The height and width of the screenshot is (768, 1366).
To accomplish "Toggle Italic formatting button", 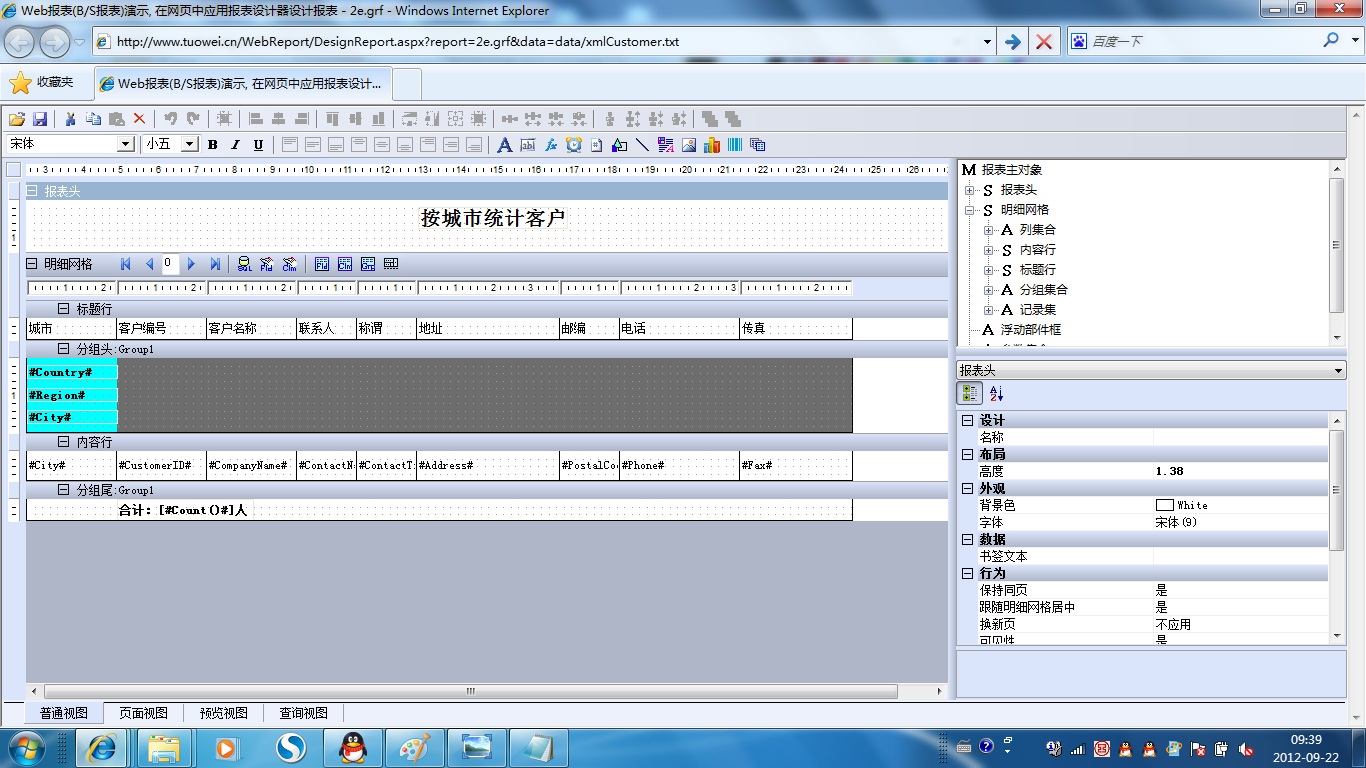I will [x=235, y=145].
